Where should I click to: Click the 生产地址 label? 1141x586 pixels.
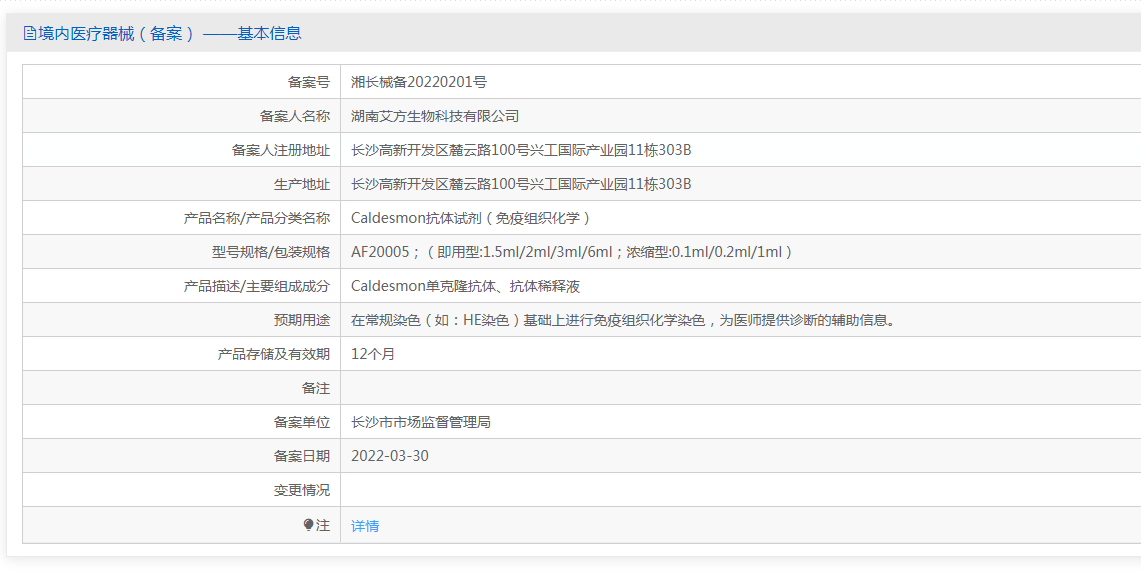coord(302,184)
